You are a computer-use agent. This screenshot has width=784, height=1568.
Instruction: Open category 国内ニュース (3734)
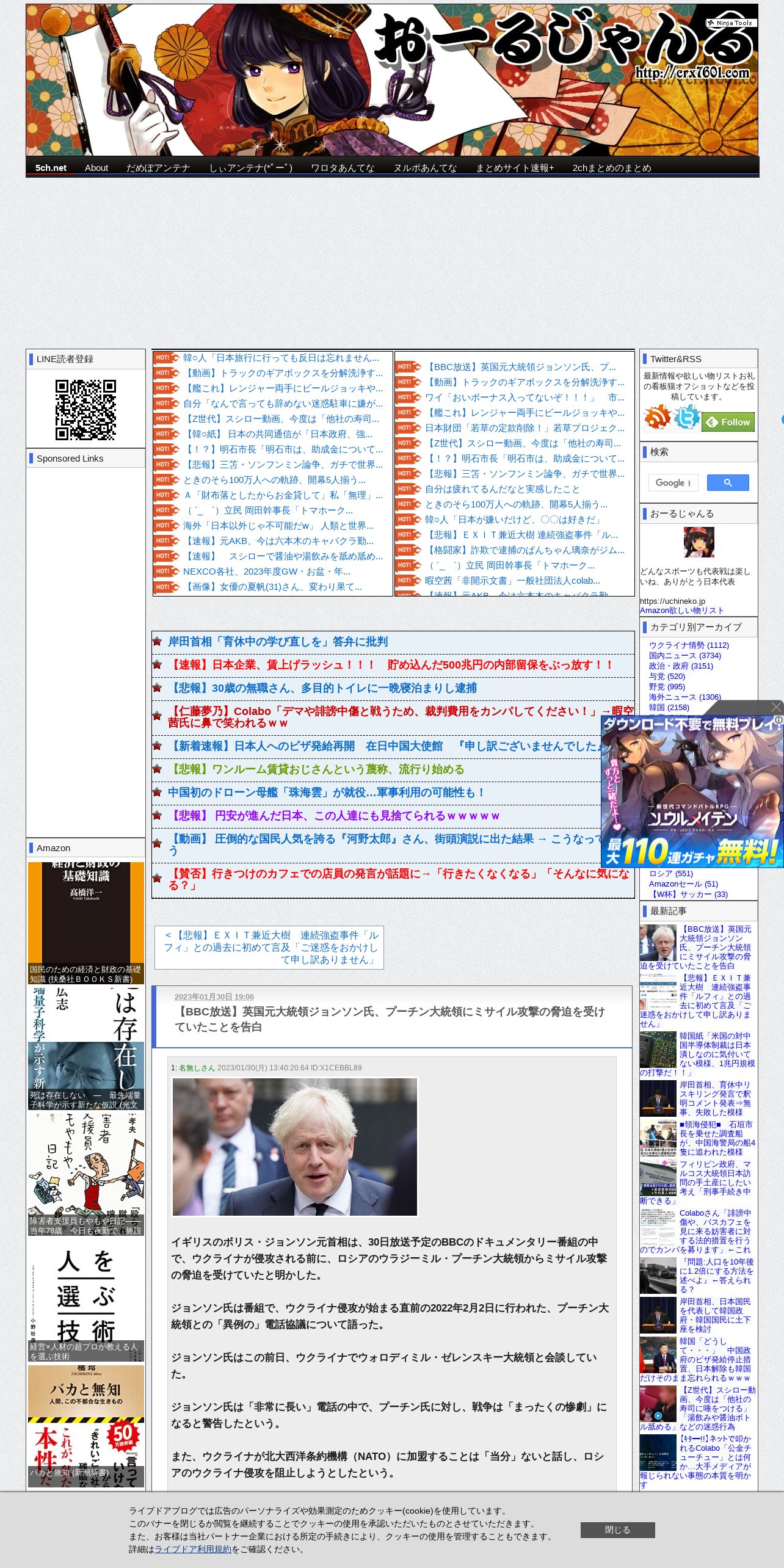coord(685,656)
